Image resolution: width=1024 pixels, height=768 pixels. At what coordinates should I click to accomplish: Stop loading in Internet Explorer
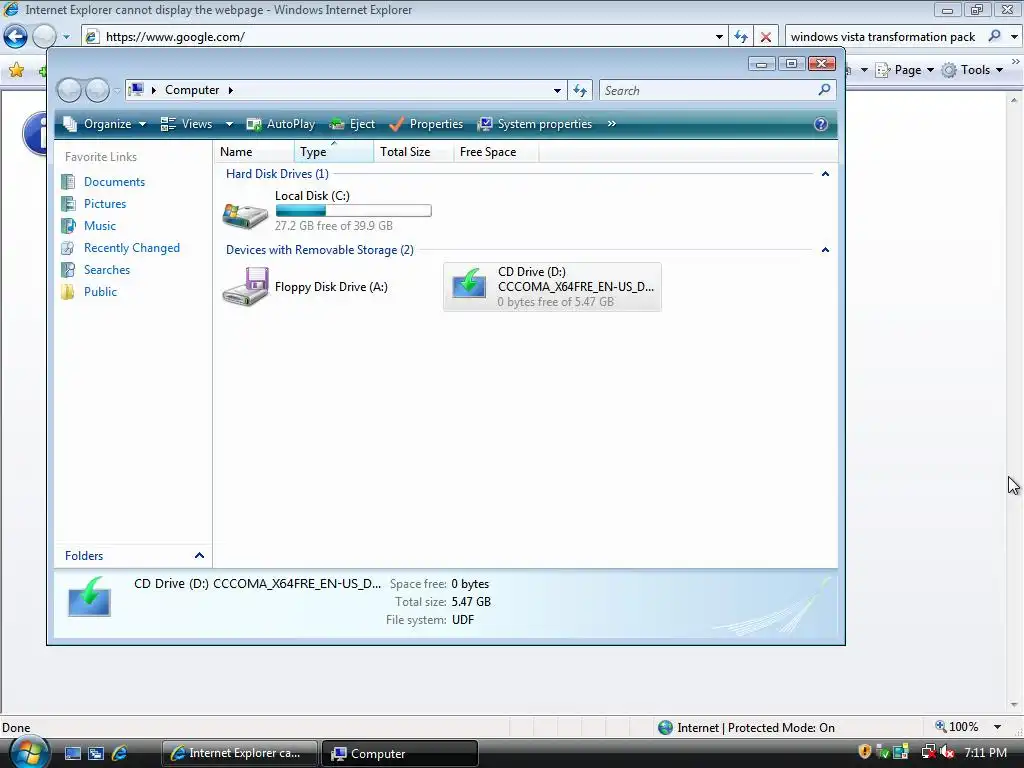[x=765, y=37]
